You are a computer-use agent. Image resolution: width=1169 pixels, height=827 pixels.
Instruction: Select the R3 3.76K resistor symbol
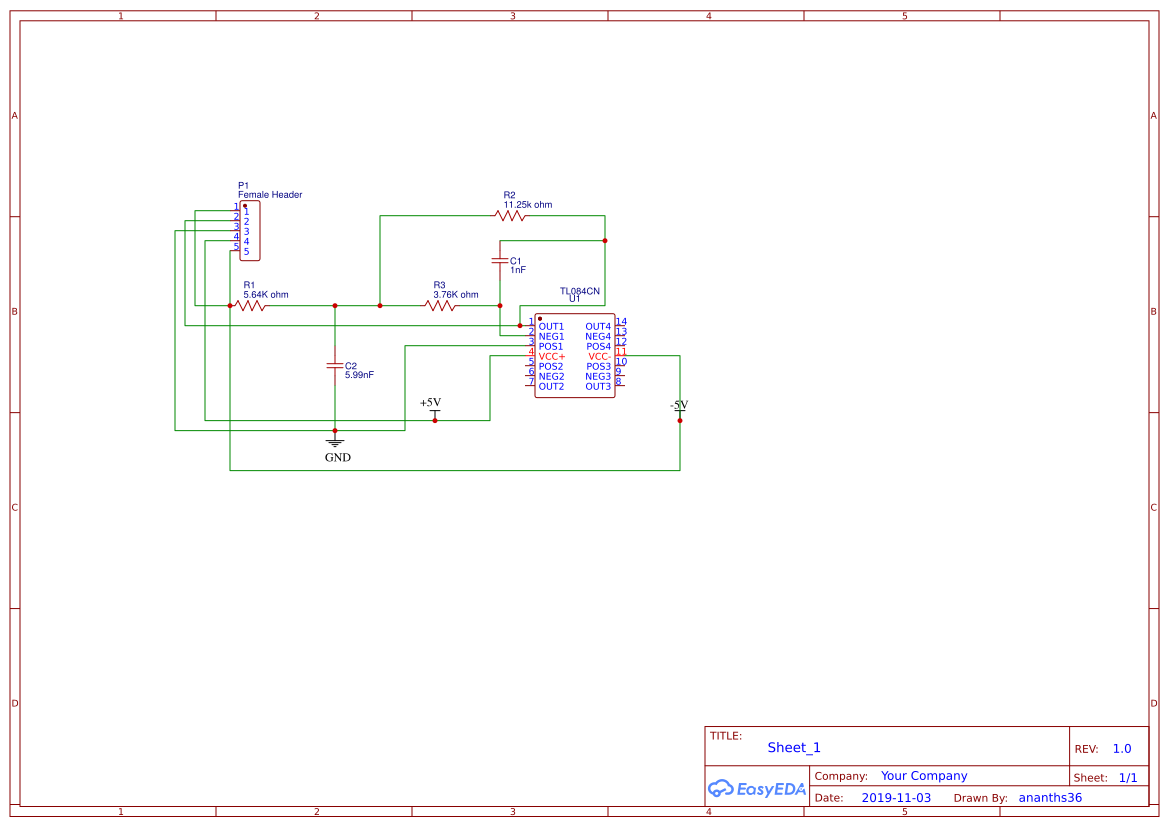[440, 306]
